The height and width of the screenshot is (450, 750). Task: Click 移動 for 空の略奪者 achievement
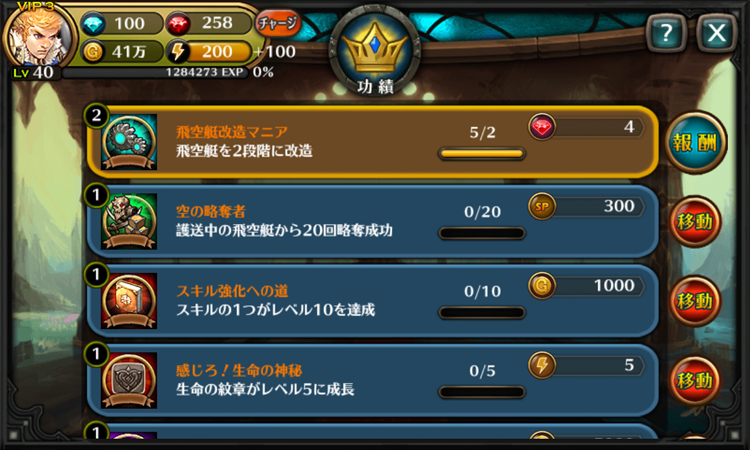tap(695, 221)
